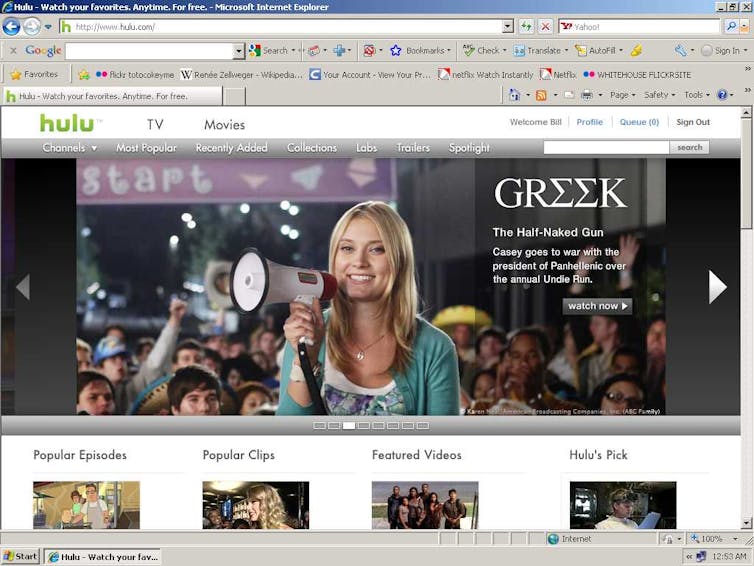
Task: Click the Read Mail icon
Action: tap(569, 95)
